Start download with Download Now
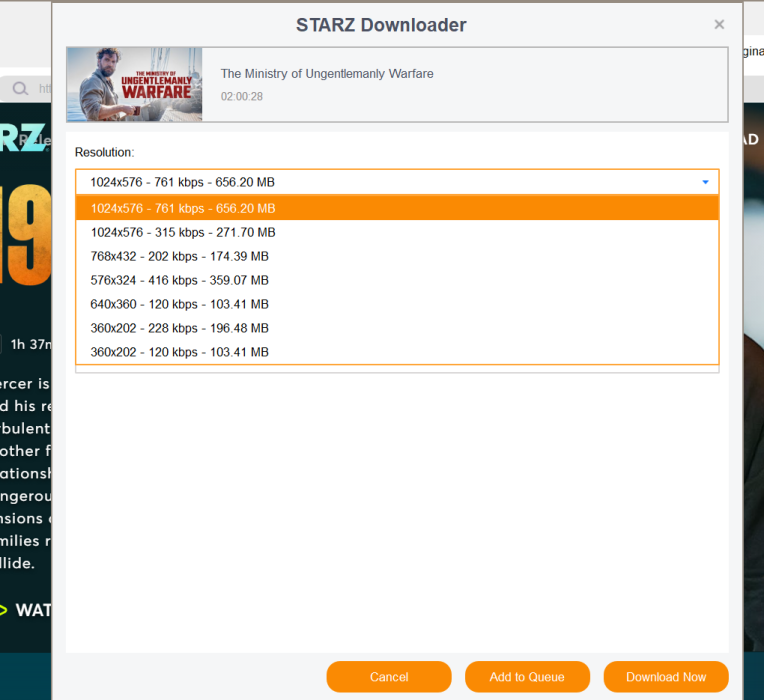This screenshot has height=700, width=764. (666, 677)
